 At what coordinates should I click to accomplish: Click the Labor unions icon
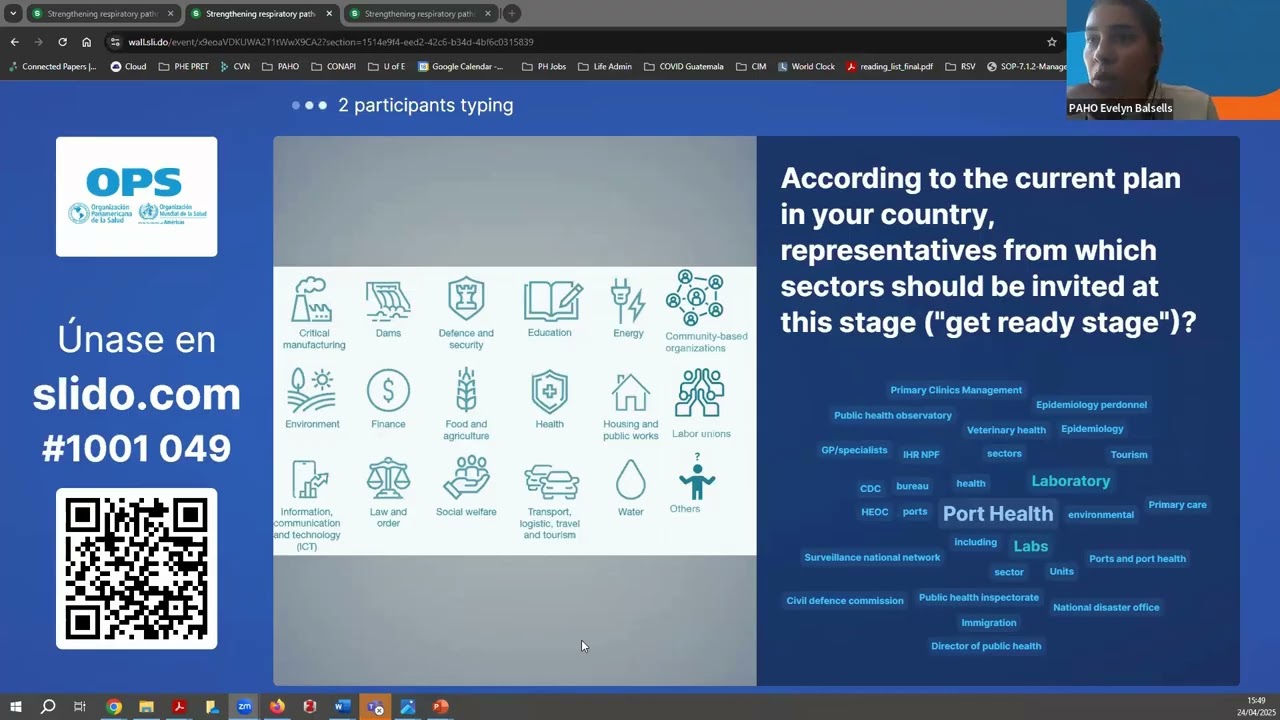point(699,393)
